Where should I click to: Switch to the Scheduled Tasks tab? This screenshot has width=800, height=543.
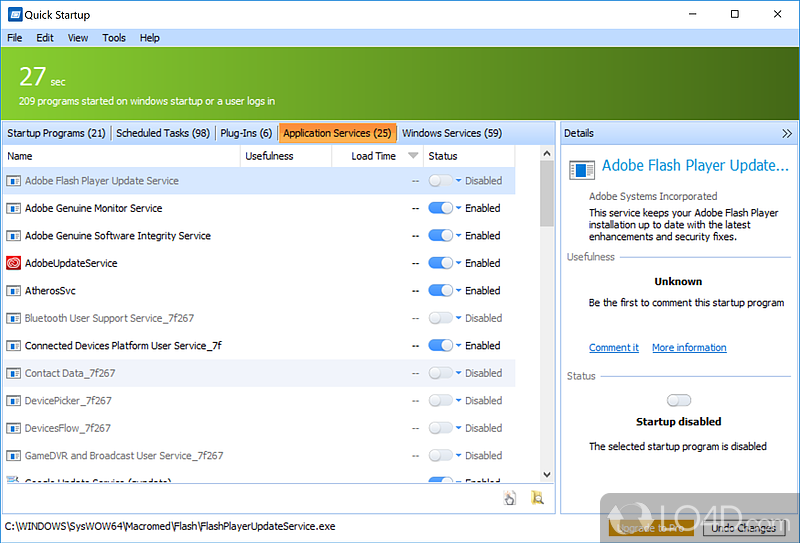[x=162, y=133]
